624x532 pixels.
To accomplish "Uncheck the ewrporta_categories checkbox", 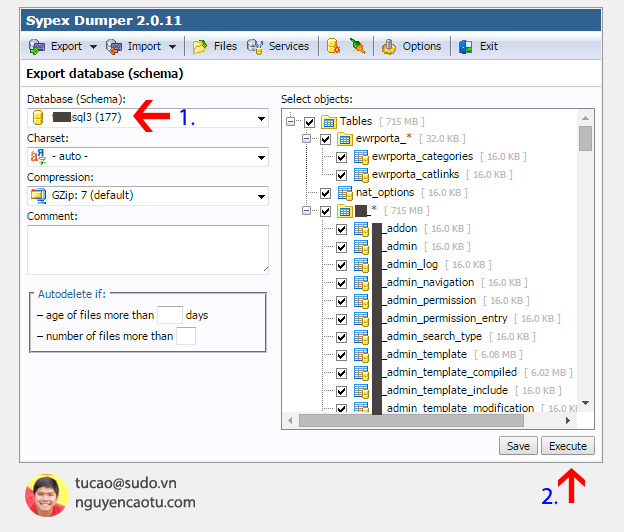I will point(341,157).
